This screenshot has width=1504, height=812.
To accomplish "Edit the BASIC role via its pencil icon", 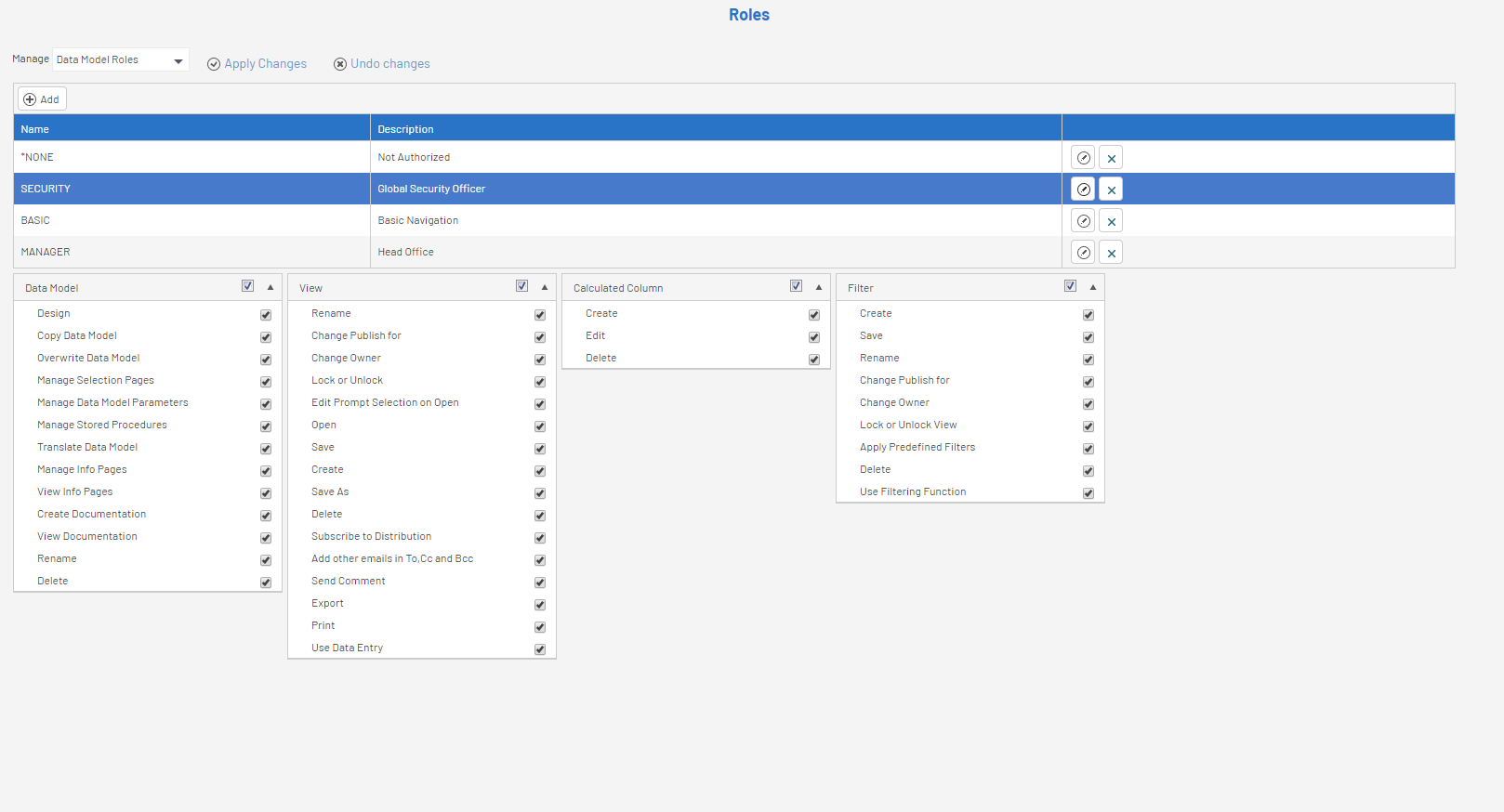I will tap(1083, 221).
